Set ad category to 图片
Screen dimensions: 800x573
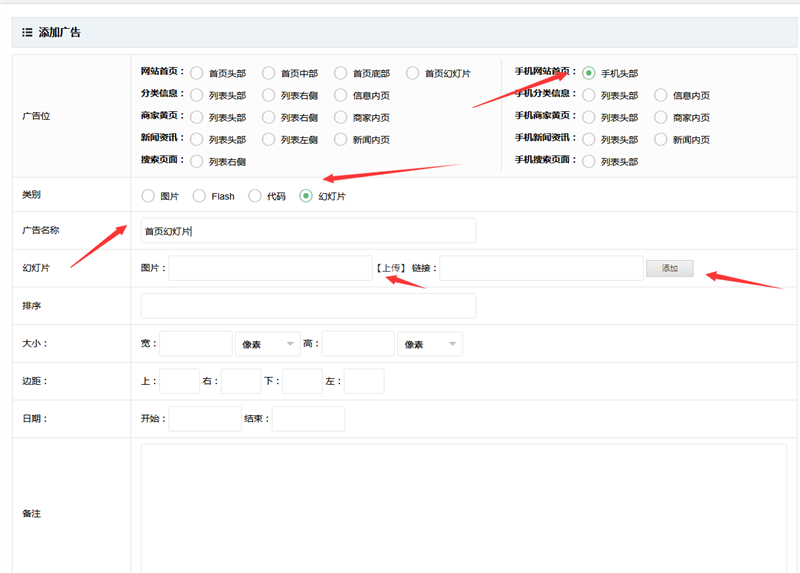pos(149,196)
